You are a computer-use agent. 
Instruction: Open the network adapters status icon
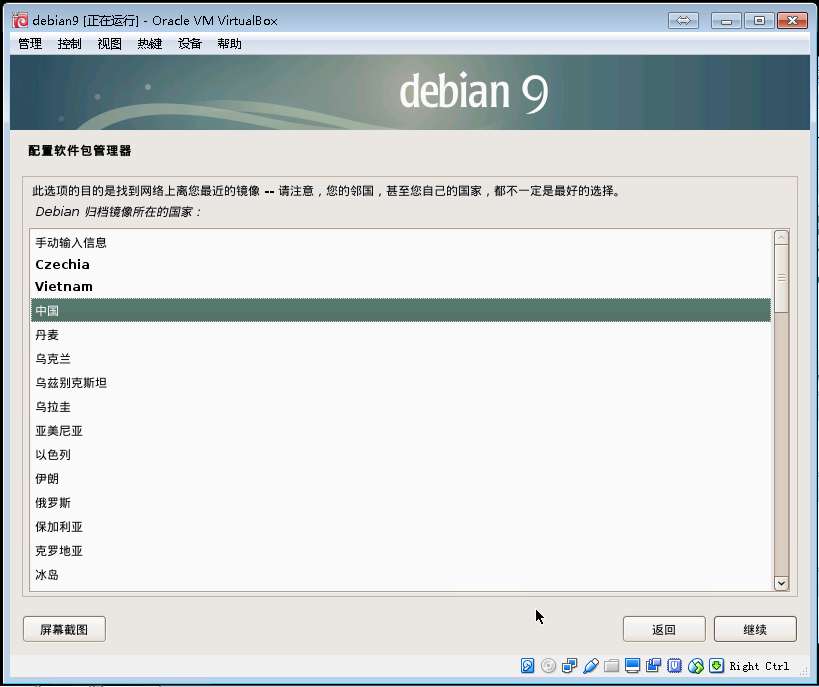click(569, 666)
